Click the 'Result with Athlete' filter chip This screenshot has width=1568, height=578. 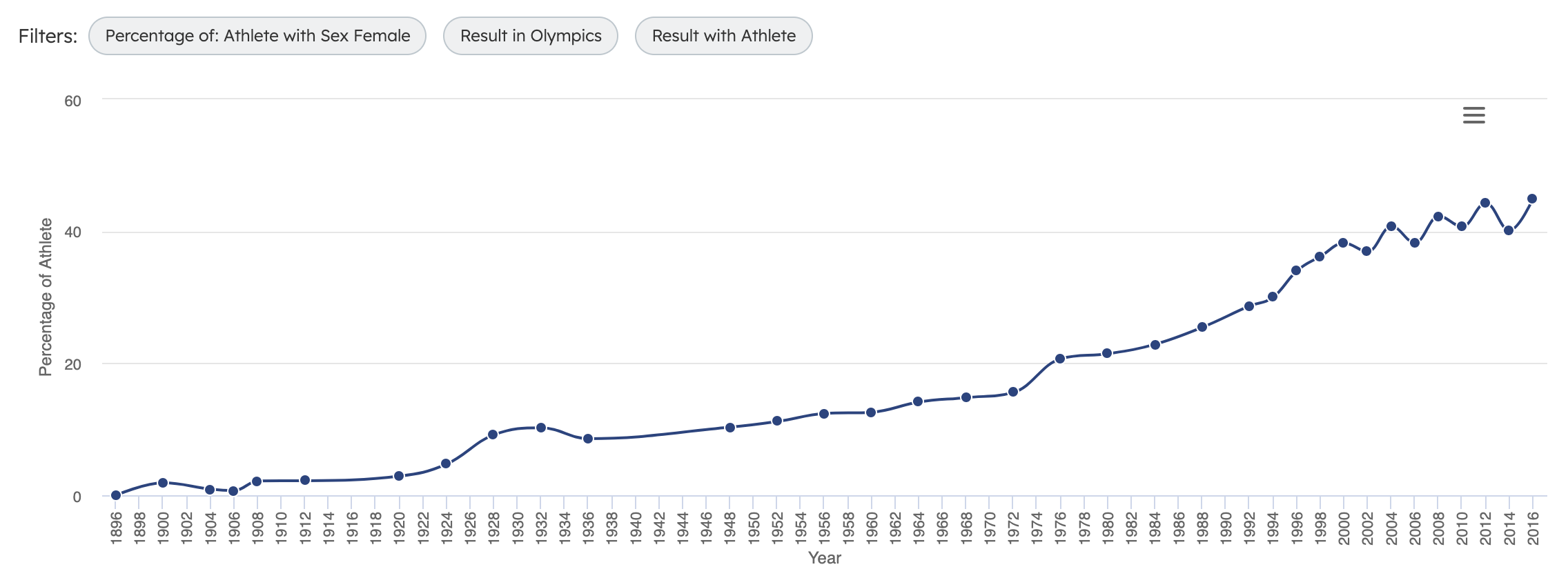tap(723, 35)
